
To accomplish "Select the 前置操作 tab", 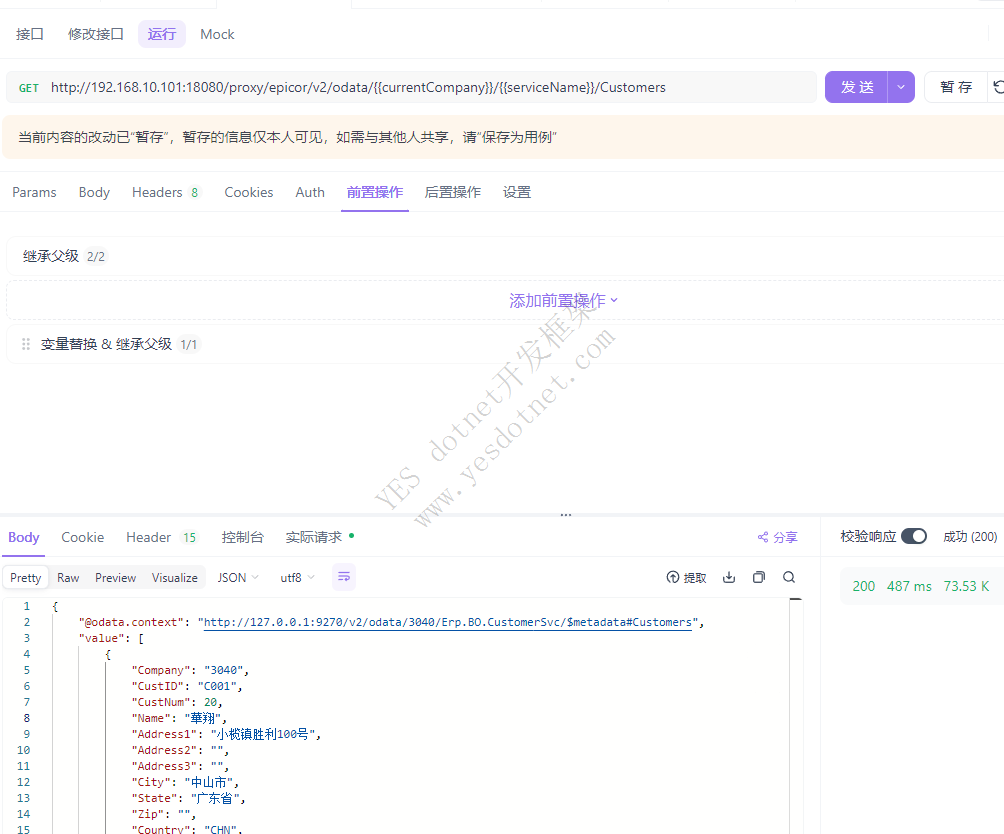I will pyautogui.click(x=375, y=193).
